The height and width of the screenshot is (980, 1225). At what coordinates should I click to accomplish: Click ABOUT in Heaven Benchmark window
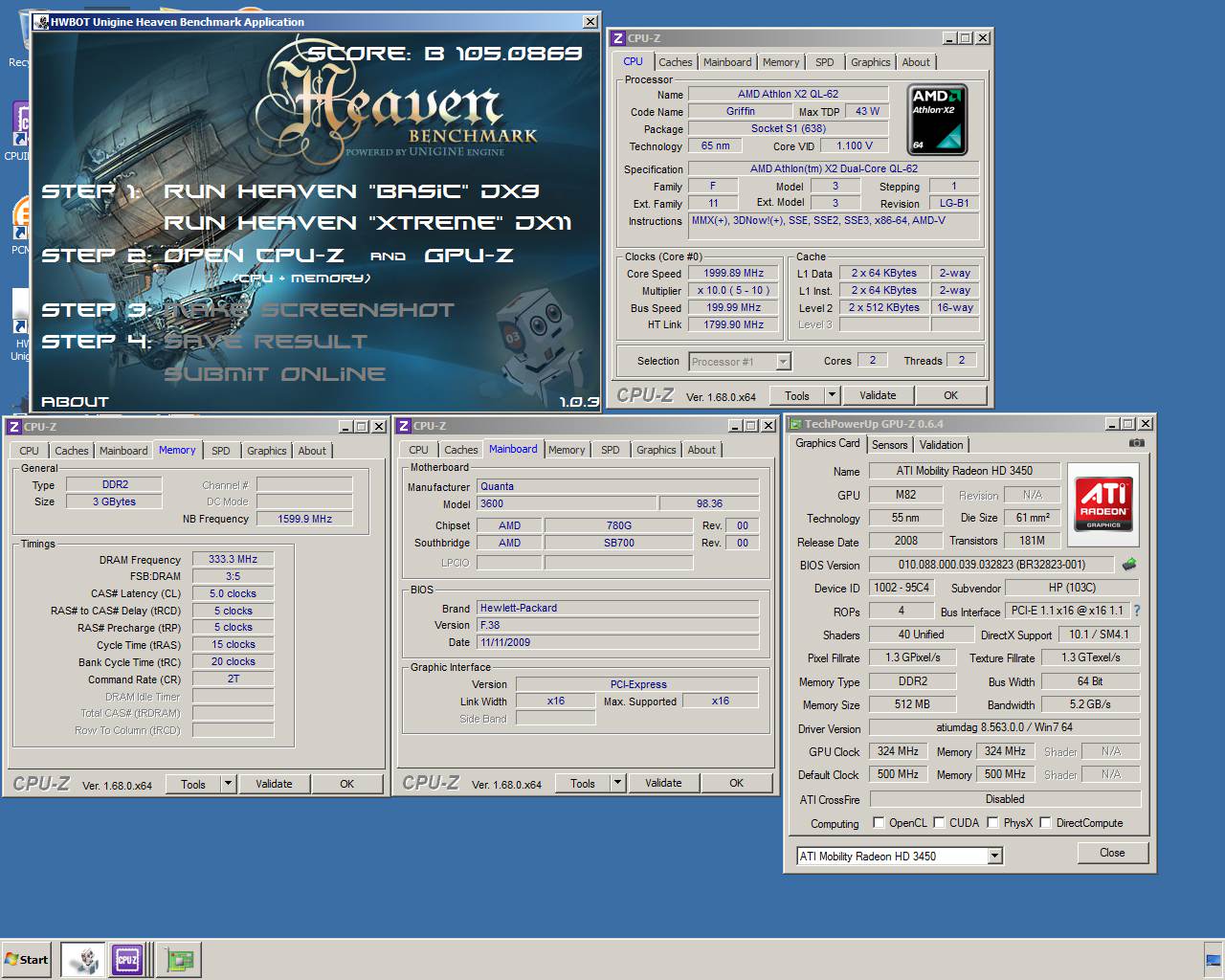point(75,402)
